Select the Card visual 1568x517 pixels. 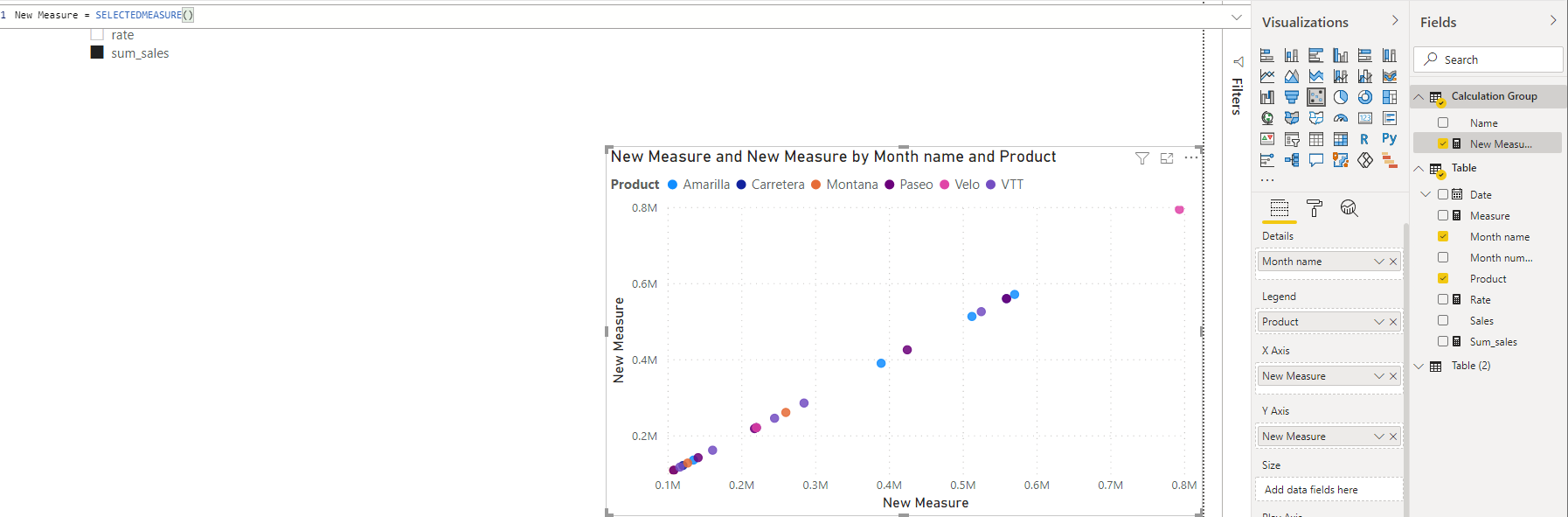pos(1365,118)
